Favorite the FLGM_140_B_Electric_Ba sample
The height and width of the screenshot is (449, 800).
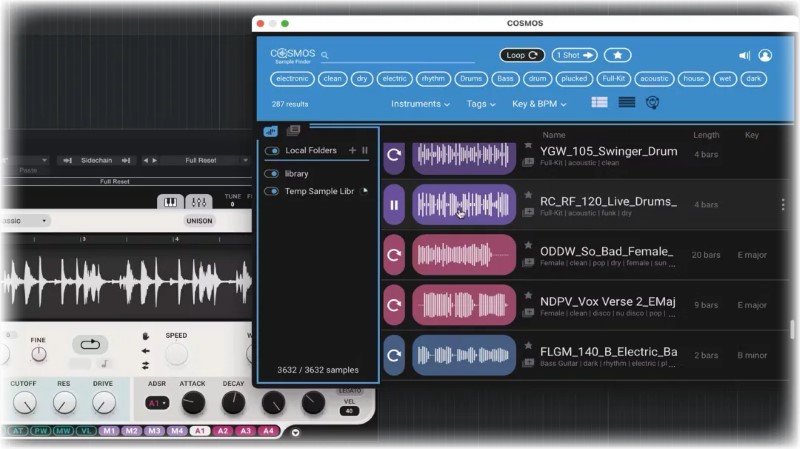(528, 345)
